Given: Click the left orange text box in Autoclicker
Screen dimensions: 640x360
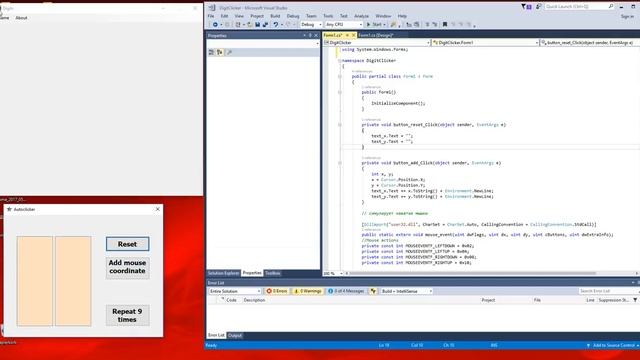Looking at the screenshot, I should click(x=35, y=281).
